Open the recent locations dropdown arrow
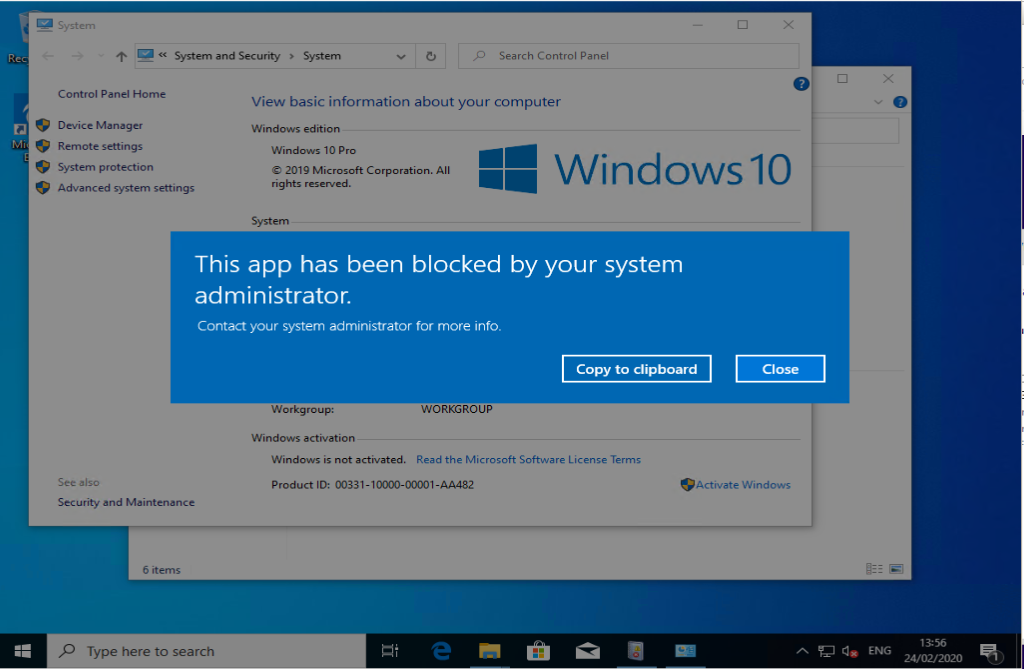Viewport: 1024px width, 669px height. point(101,56)
